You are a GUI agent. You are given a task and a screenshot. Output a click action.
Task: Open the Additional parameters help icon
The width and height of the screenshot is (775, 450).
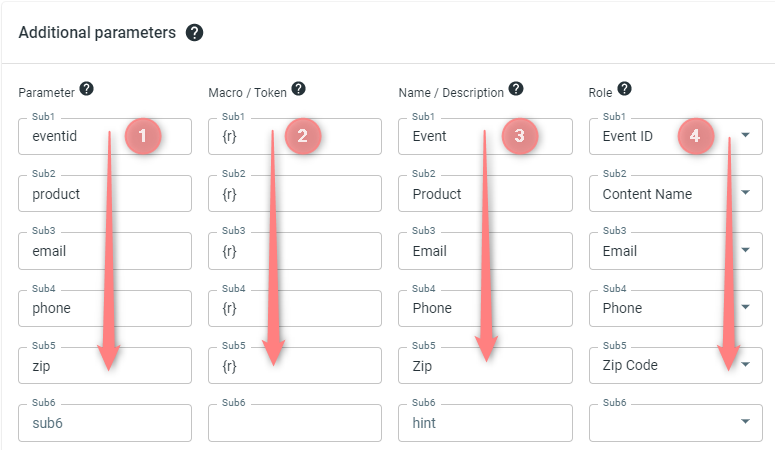pyautogui.click(x=194, y=33)
